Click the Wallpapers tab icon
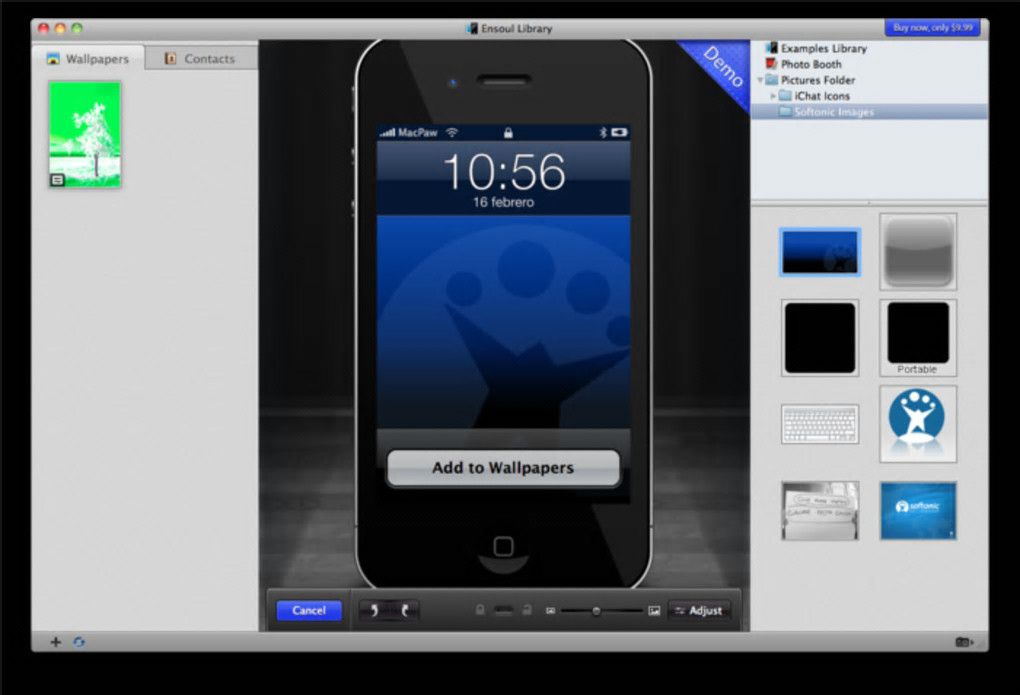This screenshot has width=1020, height=695. pos(53,59)
